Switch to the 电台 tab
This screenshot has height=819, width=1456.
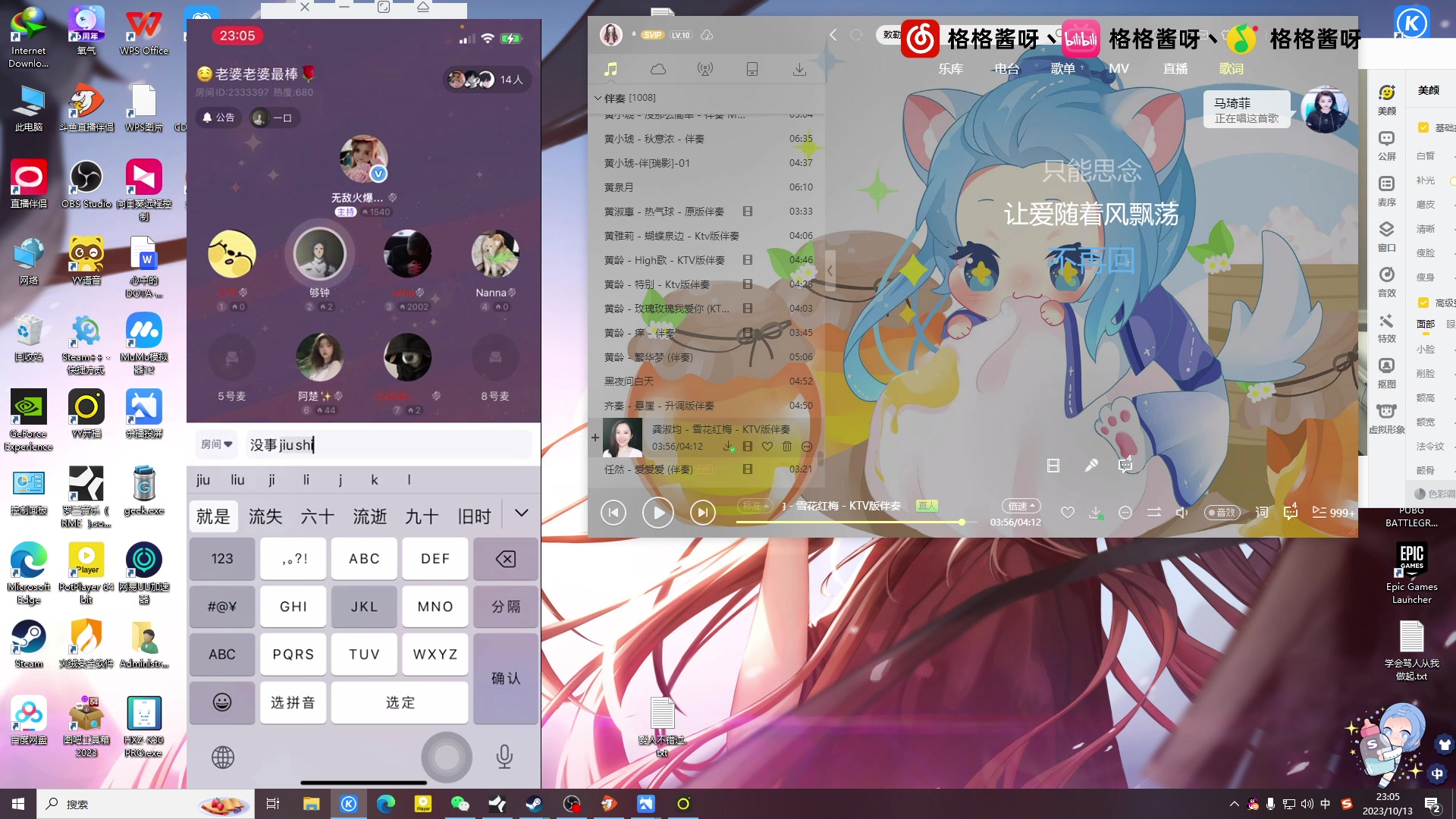point(1007,69)
